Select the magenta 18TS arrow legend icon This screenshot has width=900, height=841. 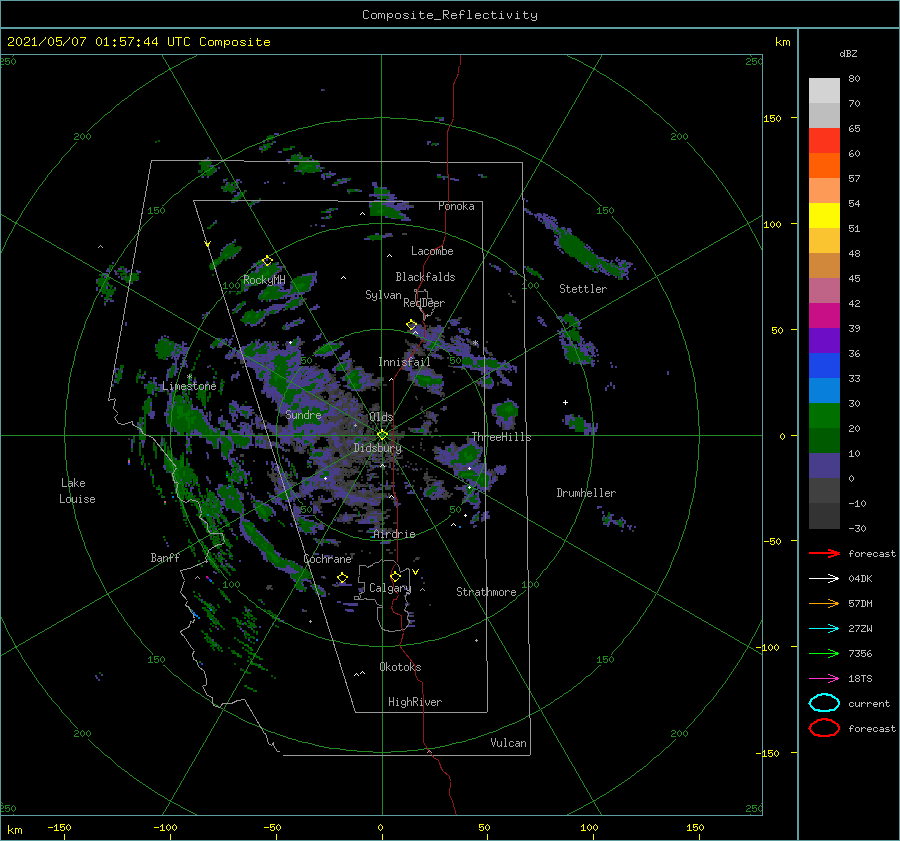(x=824, y=679)
